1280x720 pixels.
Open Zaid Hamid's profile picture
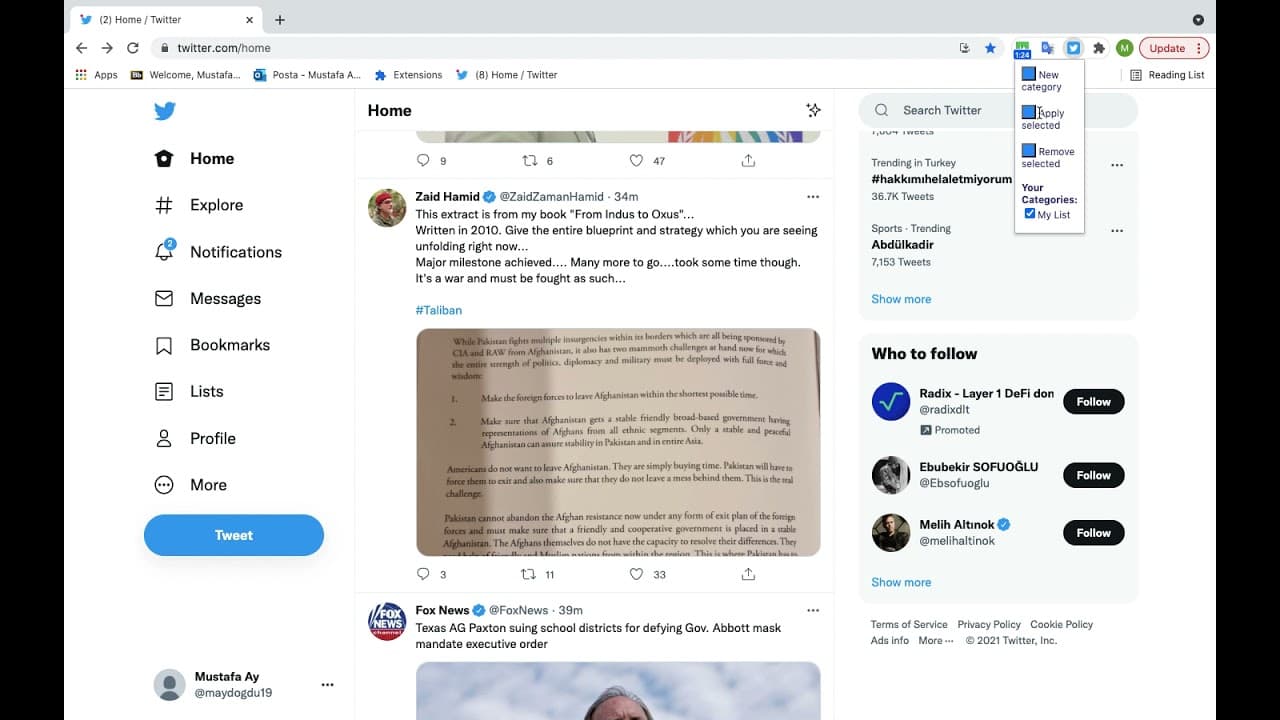[x=387, y=208]
